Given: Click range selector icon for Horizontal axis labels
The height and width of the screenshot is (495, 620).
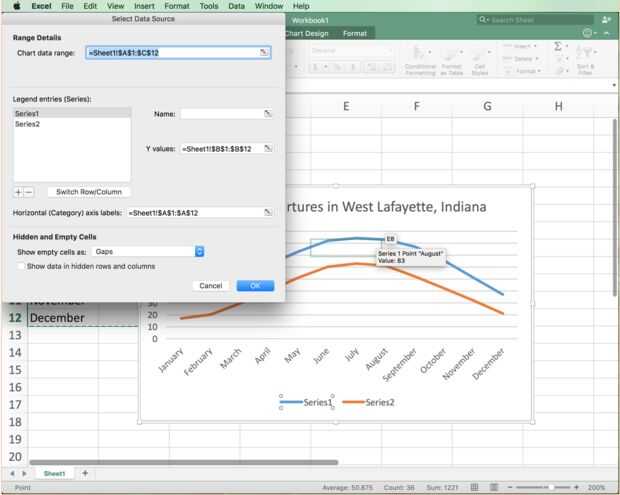Looking at the screenshot, I should click(268, 213).
